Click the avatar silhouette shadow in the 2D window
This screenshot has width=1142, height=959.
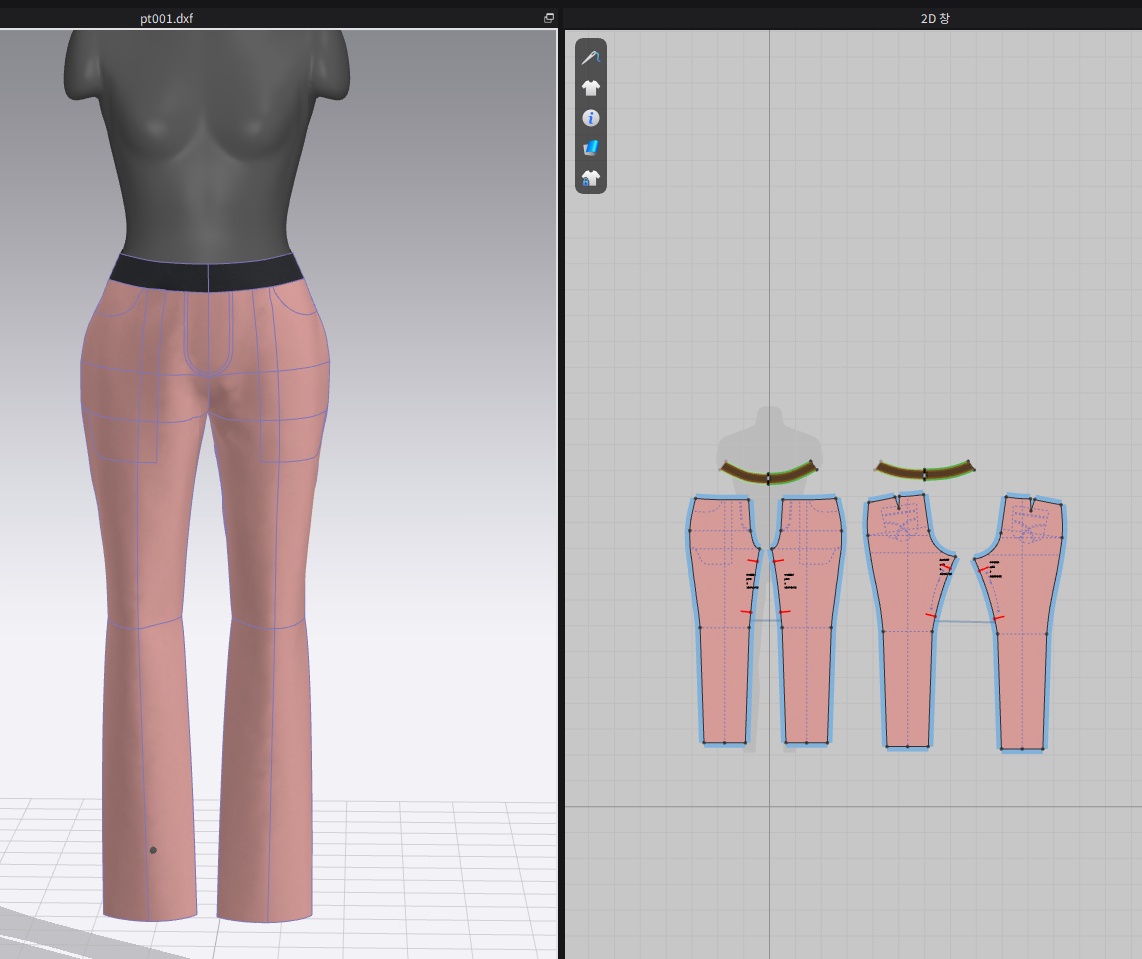click(x=768, y=430)
